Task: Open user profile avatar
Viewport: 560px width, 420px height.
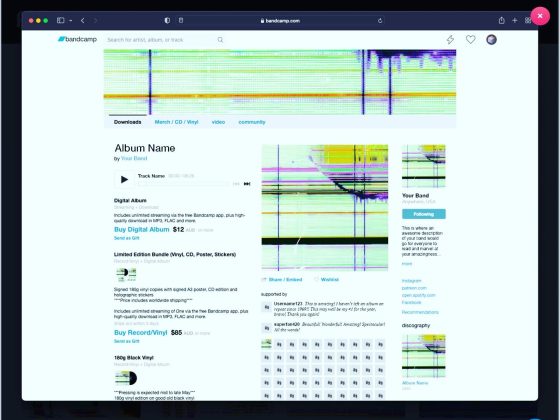Action: tap(491, 40)
